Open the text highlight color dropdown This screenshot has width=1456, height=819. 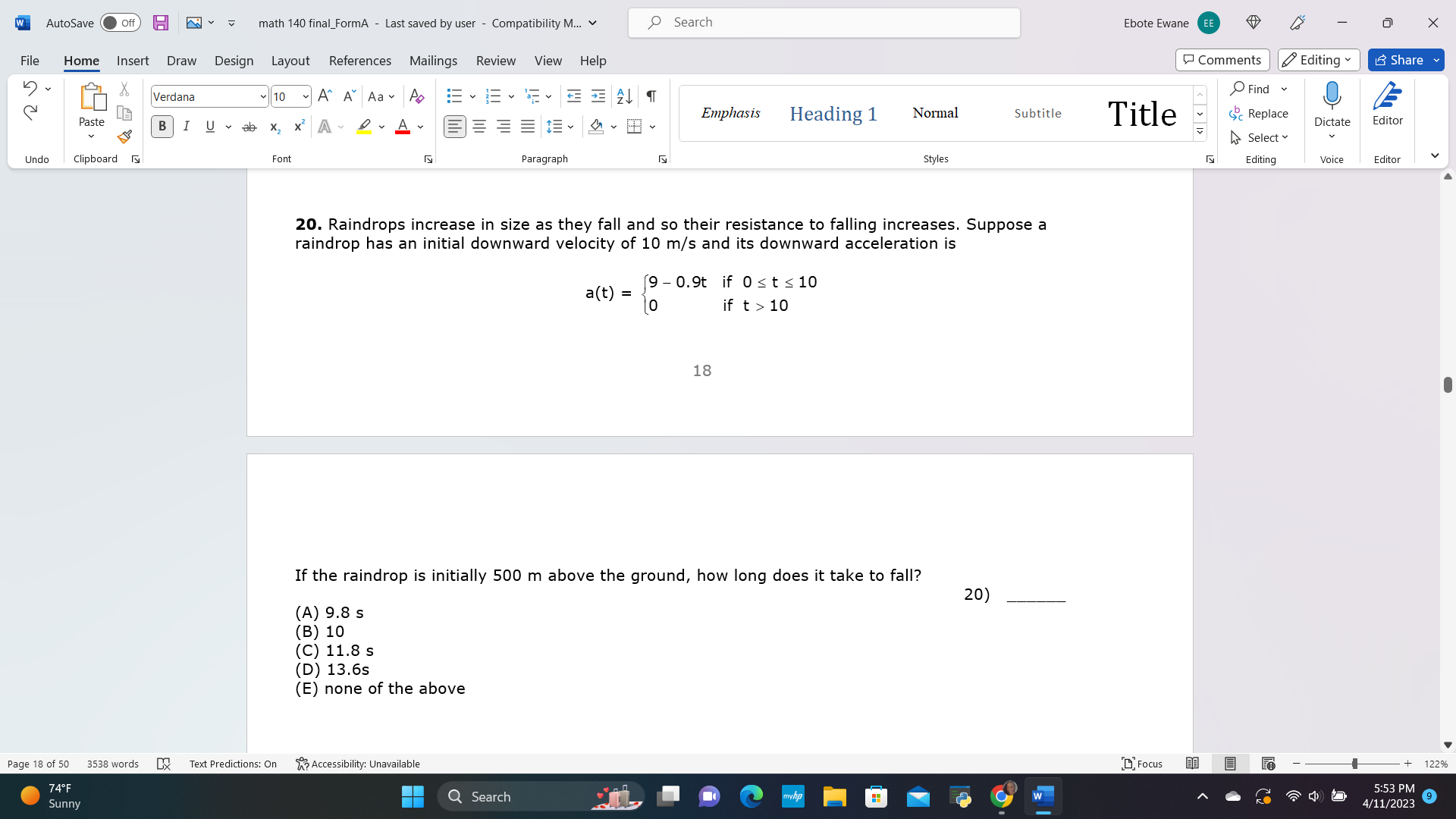pyautogui.click(x=382, y=127)
